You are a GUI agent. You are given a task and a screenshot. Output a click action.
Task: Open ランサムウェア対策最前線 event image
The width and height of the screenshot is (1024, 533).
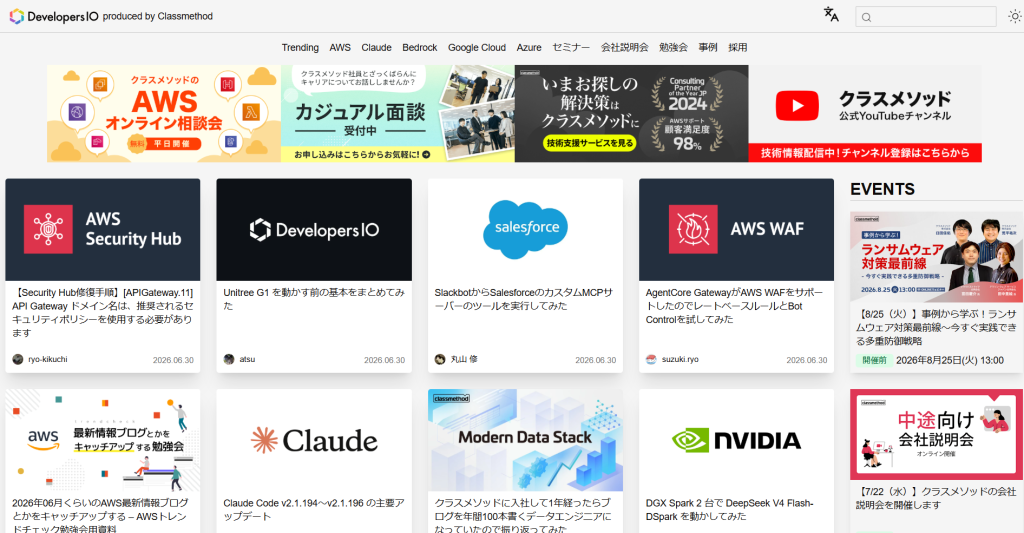(x=936, y=257)
